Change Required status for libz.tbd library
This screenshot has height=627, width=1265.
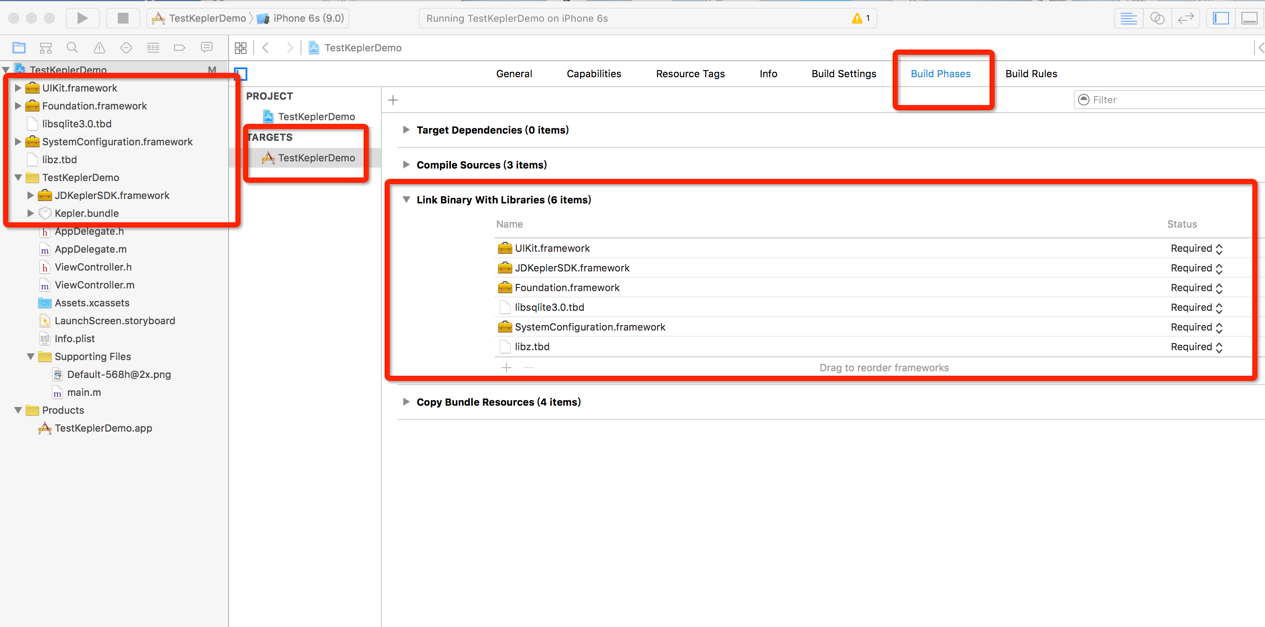click(1197, 347)
